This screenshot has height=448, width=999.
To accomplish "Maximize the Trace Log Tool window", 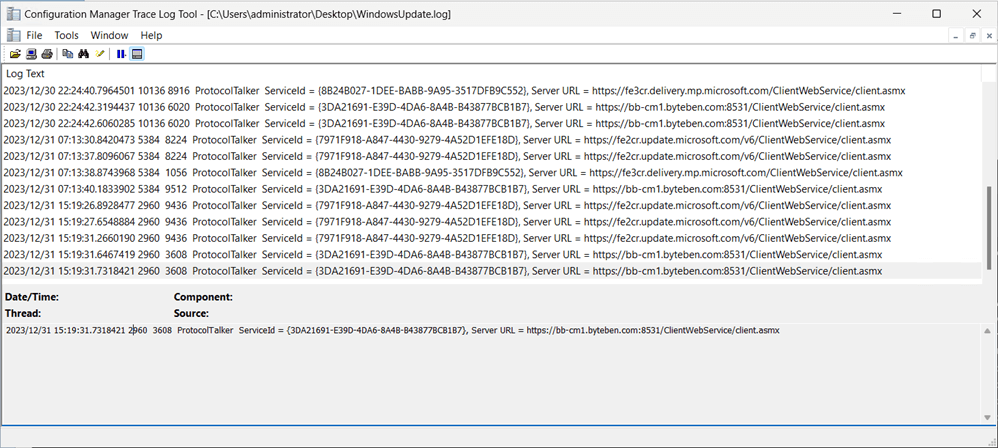I will click(x=936, y=13).
